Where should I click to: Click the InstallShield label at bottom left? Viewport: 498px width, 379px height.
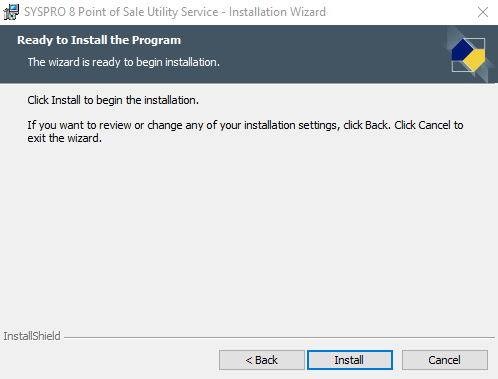click(32, 336)
